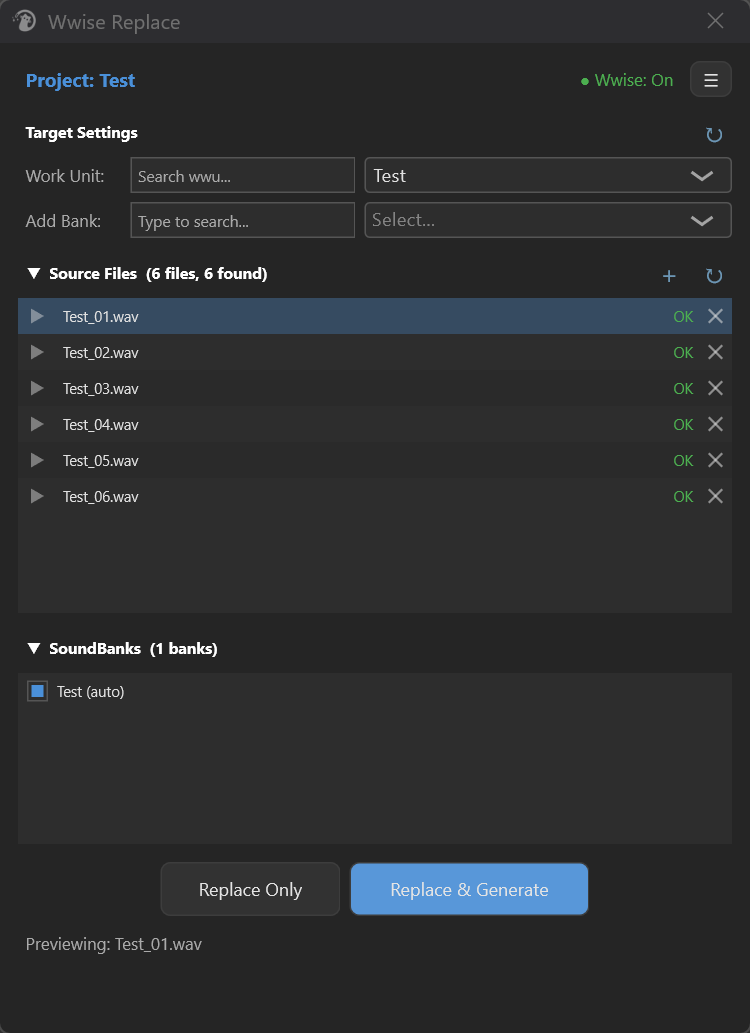Screen dimensions: 750x1033
Task: Click the Wwise Replace app logo
Action: tap(24, 21)
